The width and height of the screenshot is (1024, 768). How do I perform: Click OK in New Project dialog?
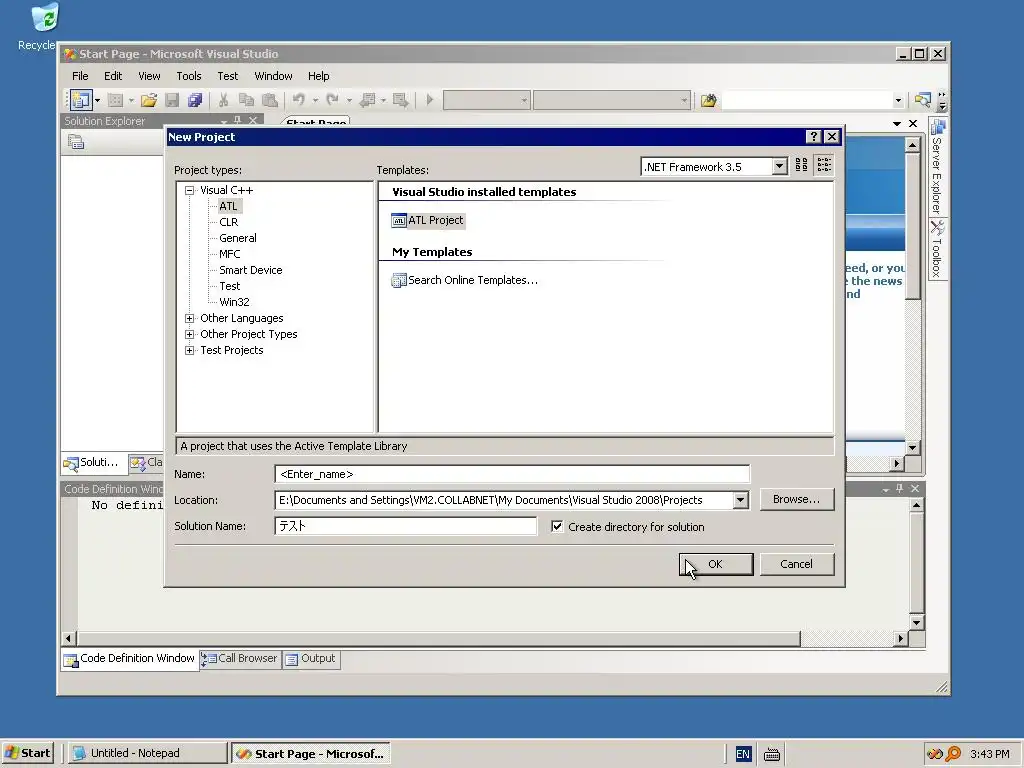click(716, 564)
